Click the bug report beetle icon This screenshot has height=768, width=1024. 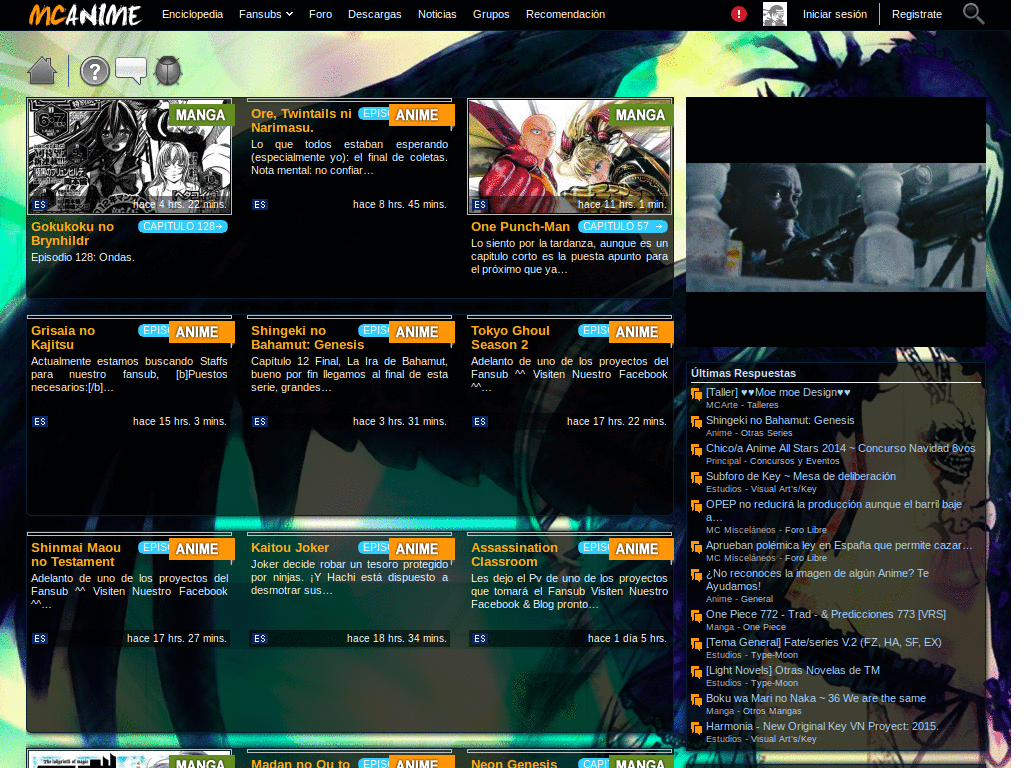tap(168, 71)
